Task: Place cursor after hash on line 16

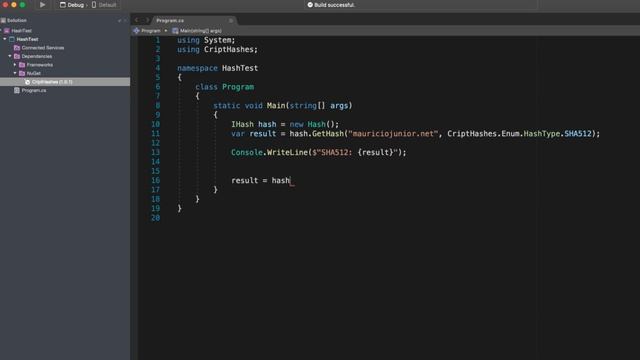Action: (x=290, y=180)
